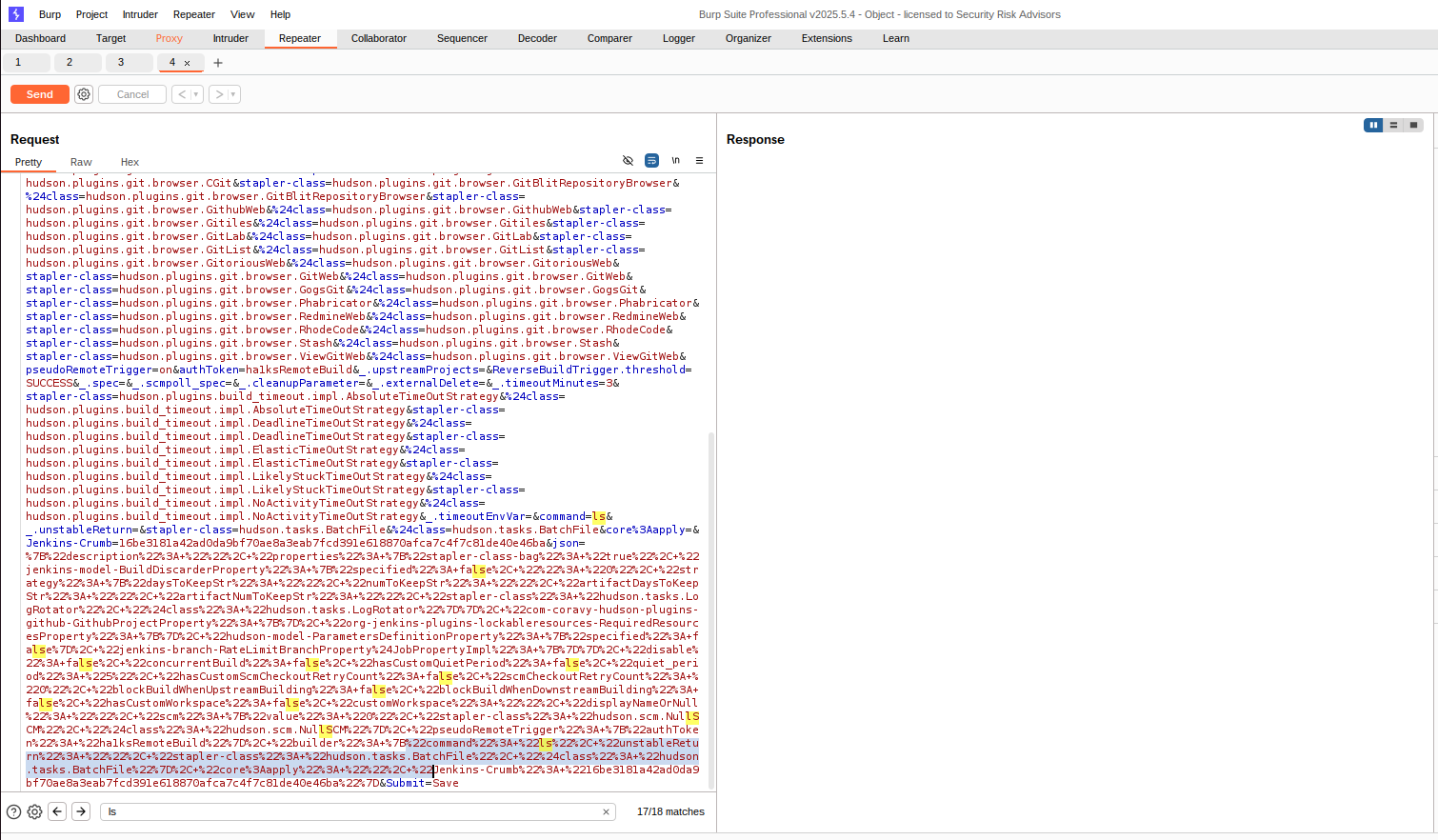Open the Project menu
This screenshot has width=1438, height=840.
coord(91,14)
